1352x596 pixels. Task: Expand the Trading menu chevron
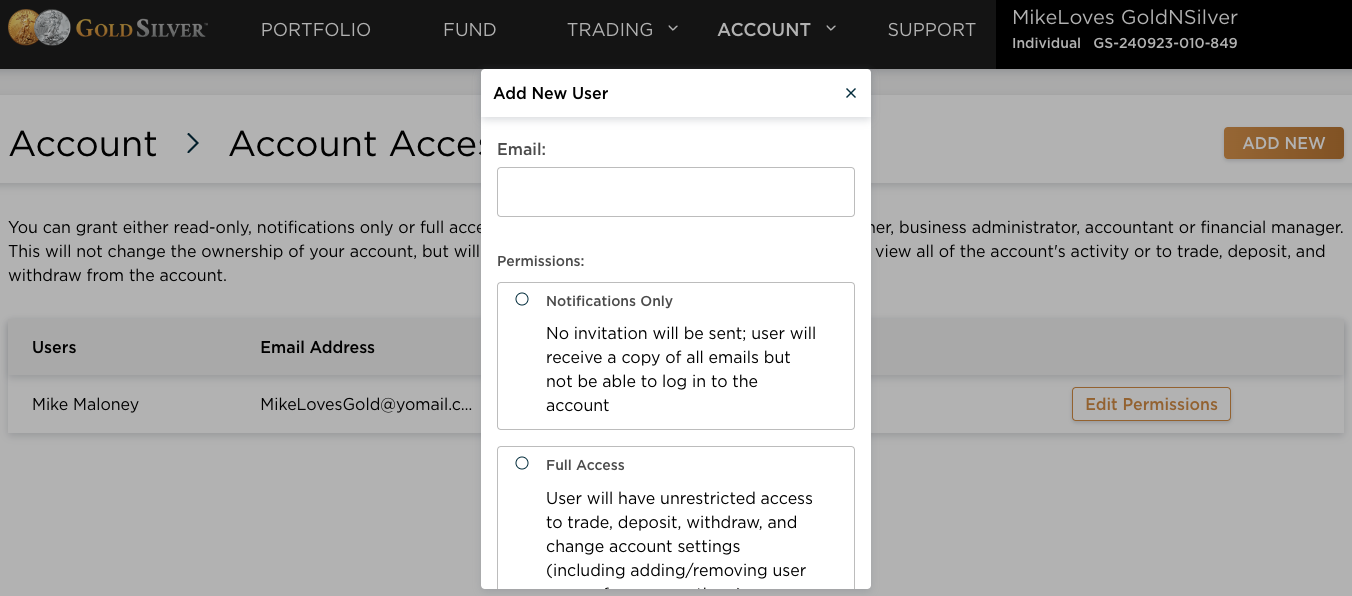pos(673,28)
